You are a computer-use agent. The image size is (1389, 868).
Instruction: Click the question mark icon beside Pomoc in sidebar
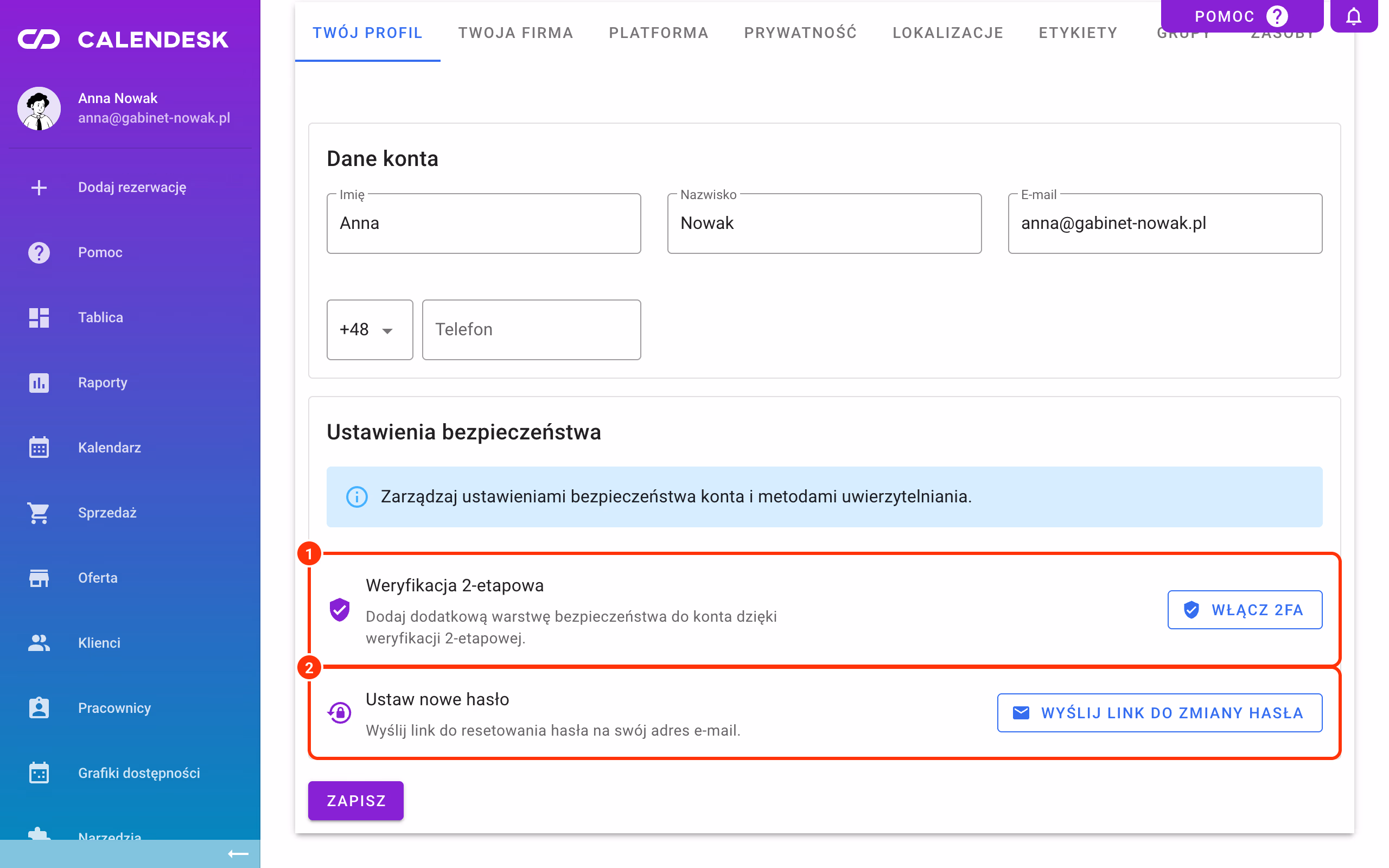pos(39,253)
